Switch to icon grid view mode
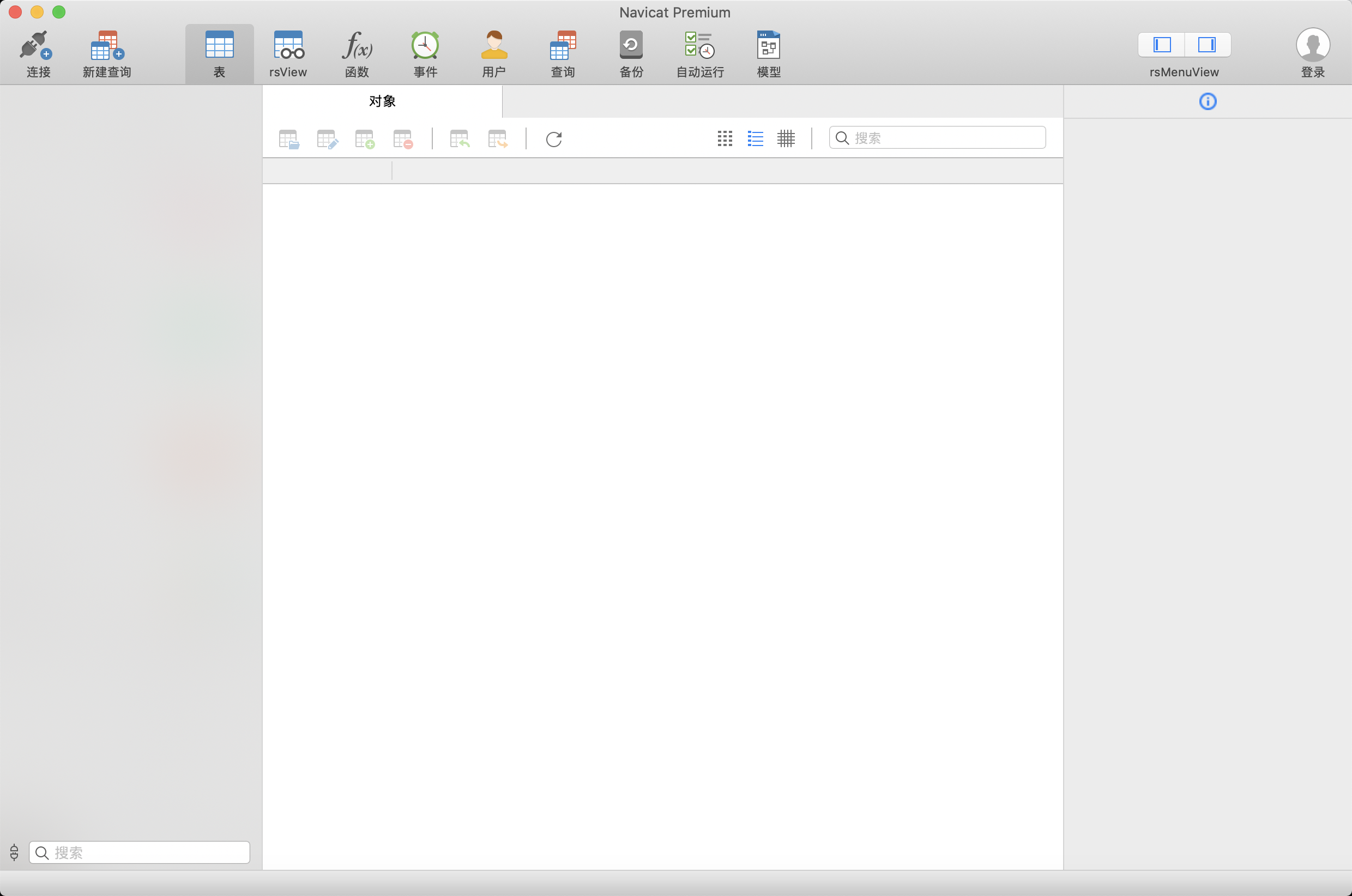The height and width of the screenshot is (896, 1352). point(725,138)
